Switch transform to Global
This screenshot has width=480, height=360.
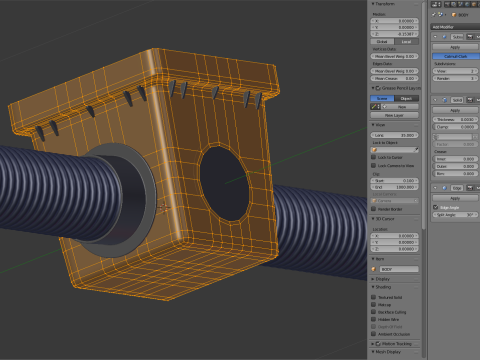pos(382,42)
